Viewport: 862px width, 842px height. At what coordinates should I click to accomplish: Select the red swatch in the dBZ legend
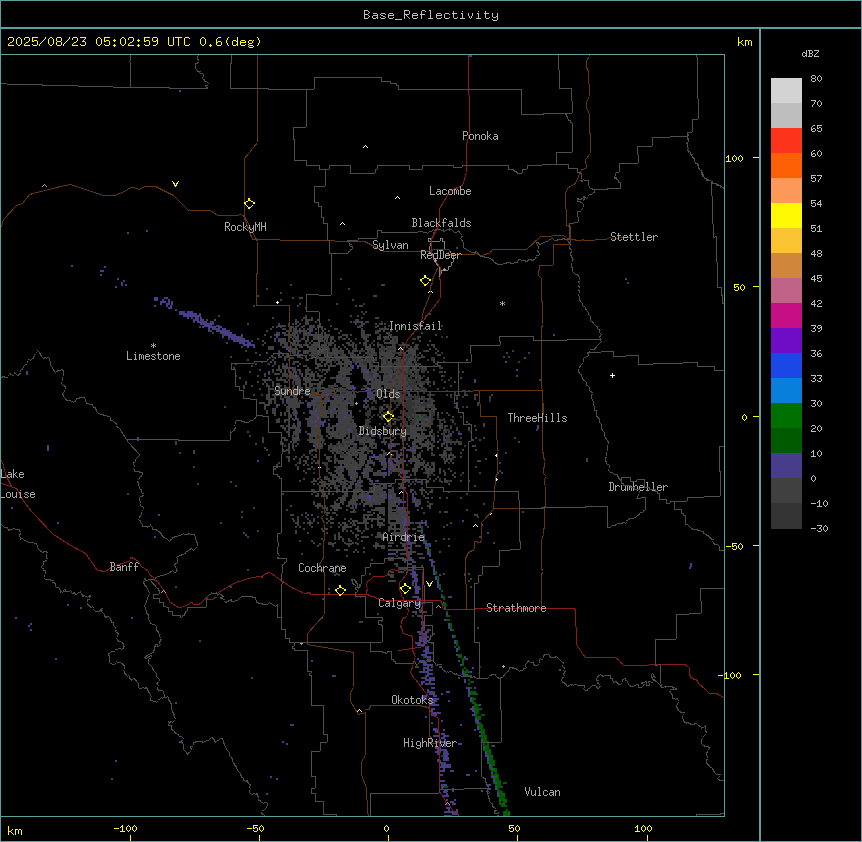point(786,140)
